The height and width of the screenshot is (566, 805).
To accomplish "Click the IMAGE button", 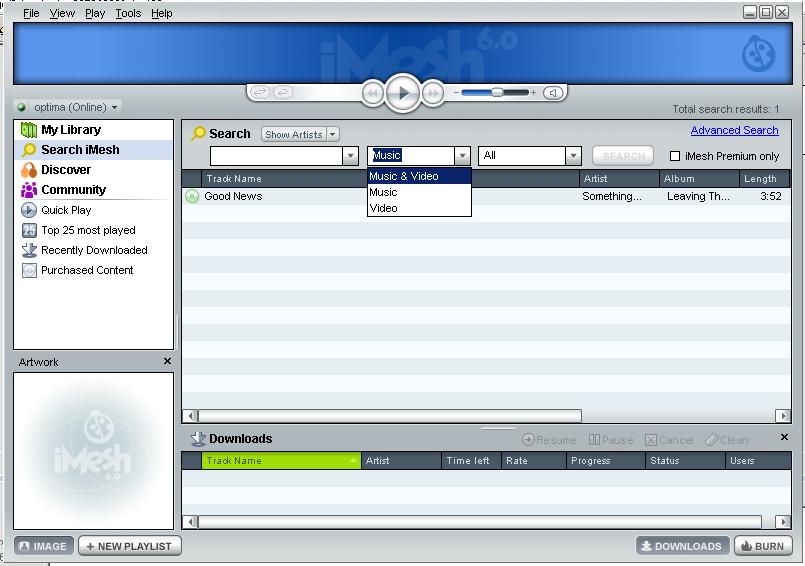I will 44,546.
